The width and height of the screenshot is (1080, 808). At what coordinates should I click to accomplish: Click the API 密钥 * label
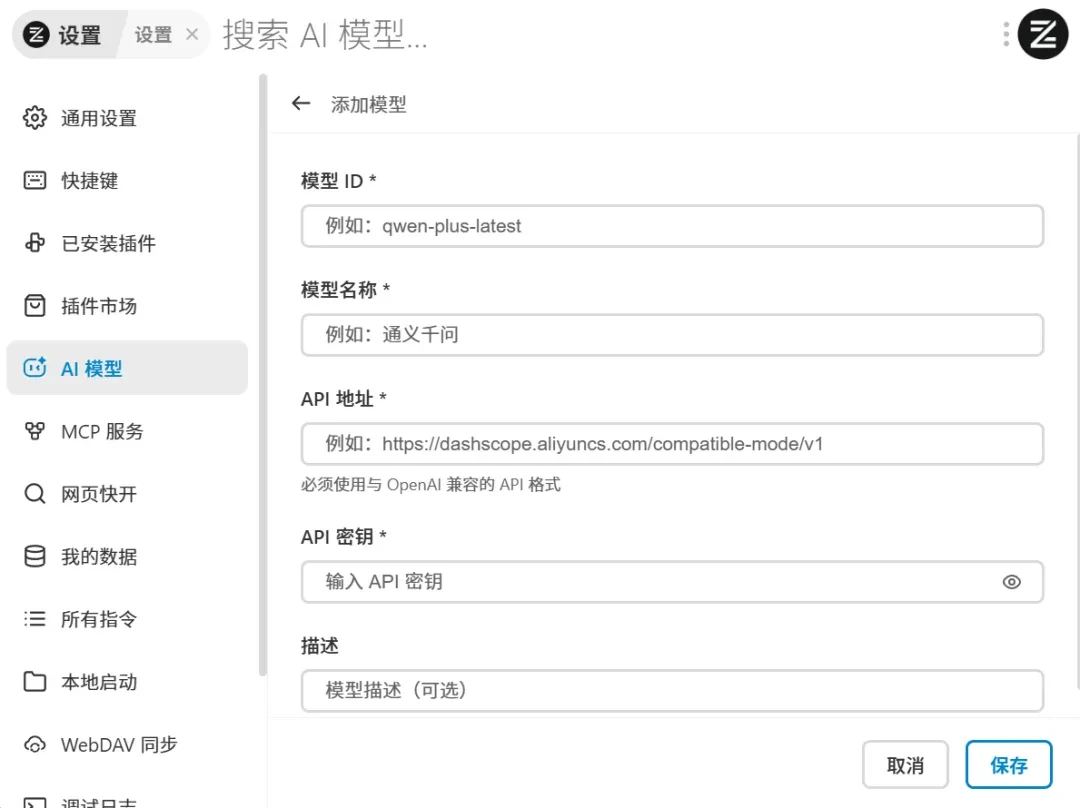pos(344,537)
